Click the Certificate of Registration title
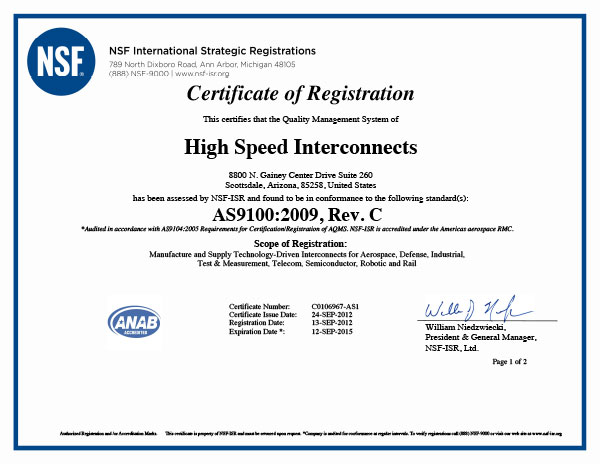 pyautogui.click(x=300, y=94)
